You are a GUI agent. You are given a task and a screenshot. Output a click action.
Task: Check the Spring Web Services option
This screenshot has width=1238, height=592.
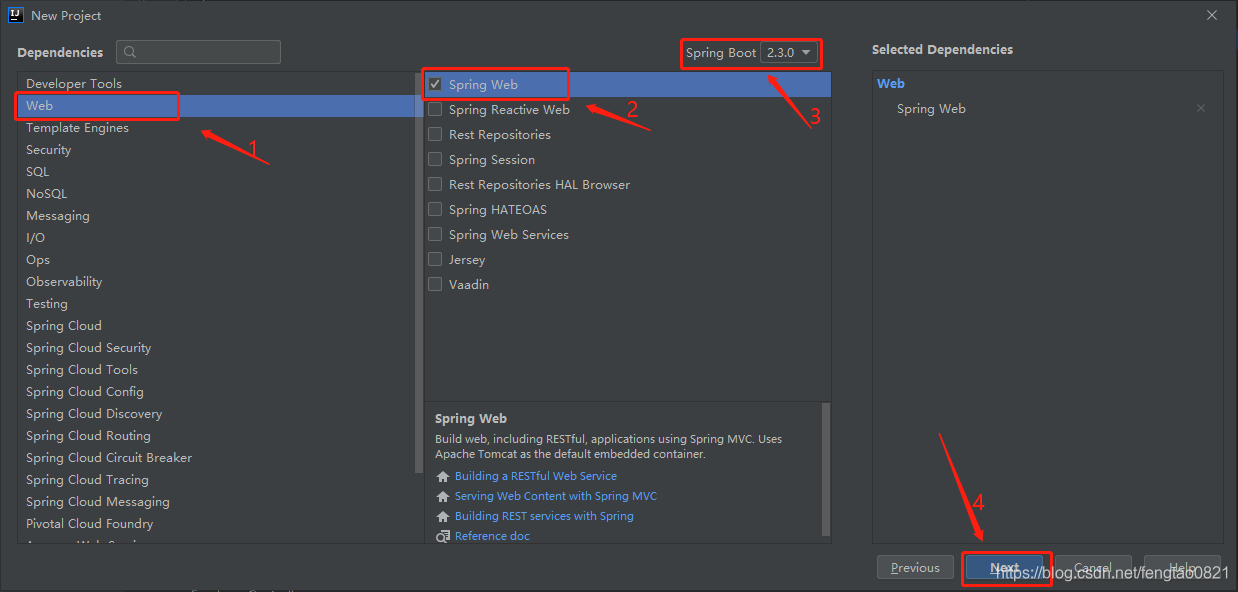tap(435, 235)
